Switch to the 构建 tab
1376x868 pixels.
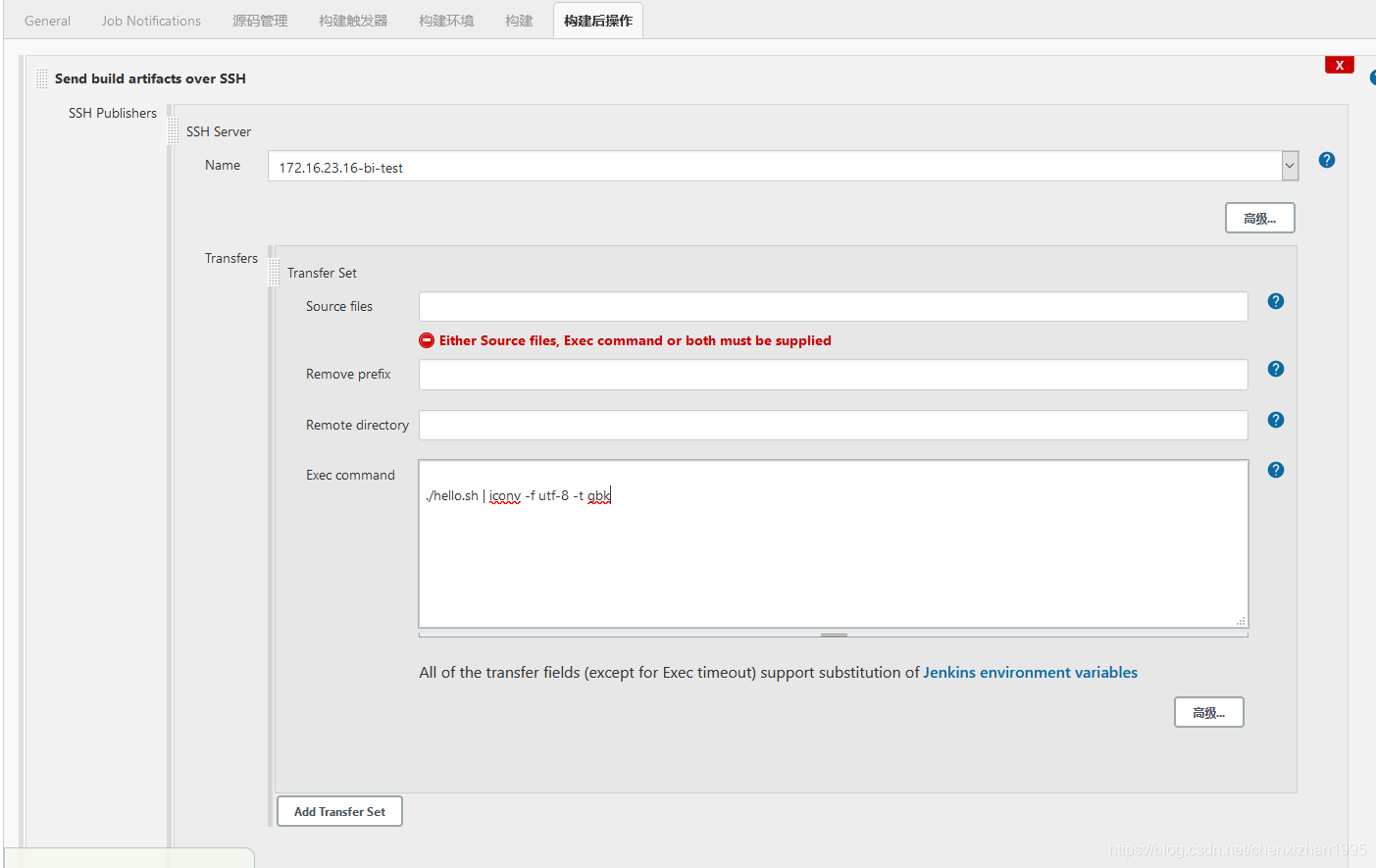tap(519, 21)
